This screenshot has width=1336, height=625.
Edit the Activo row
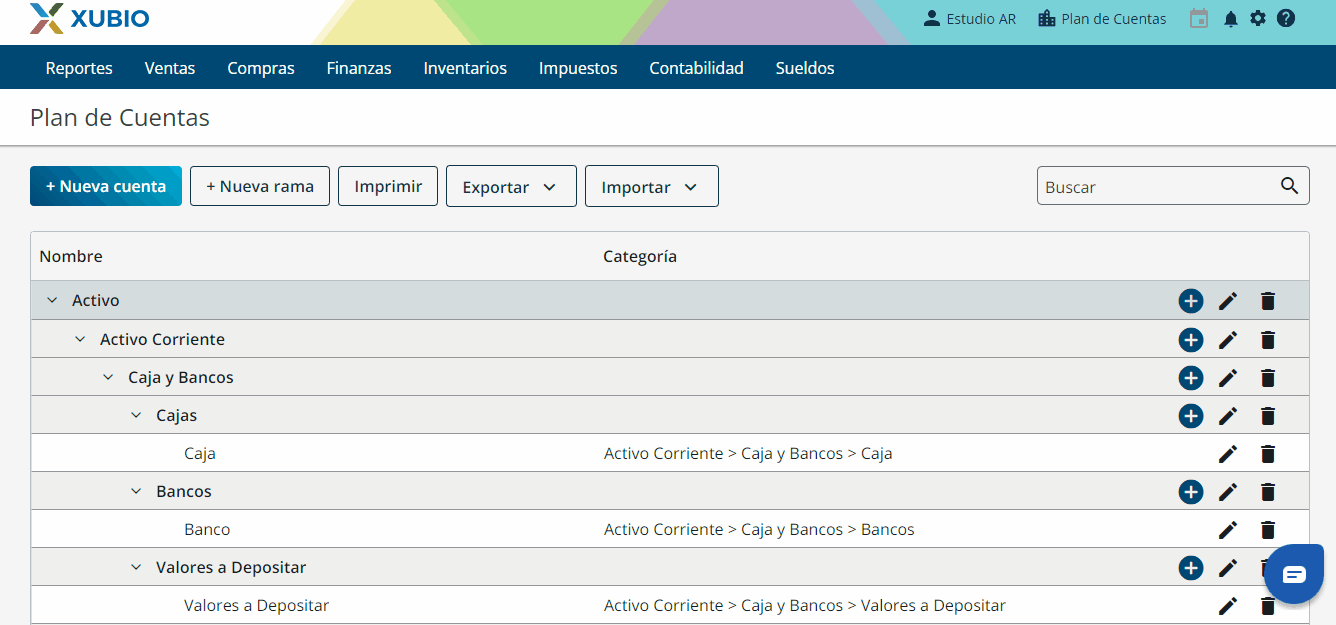pos(1228,301)
